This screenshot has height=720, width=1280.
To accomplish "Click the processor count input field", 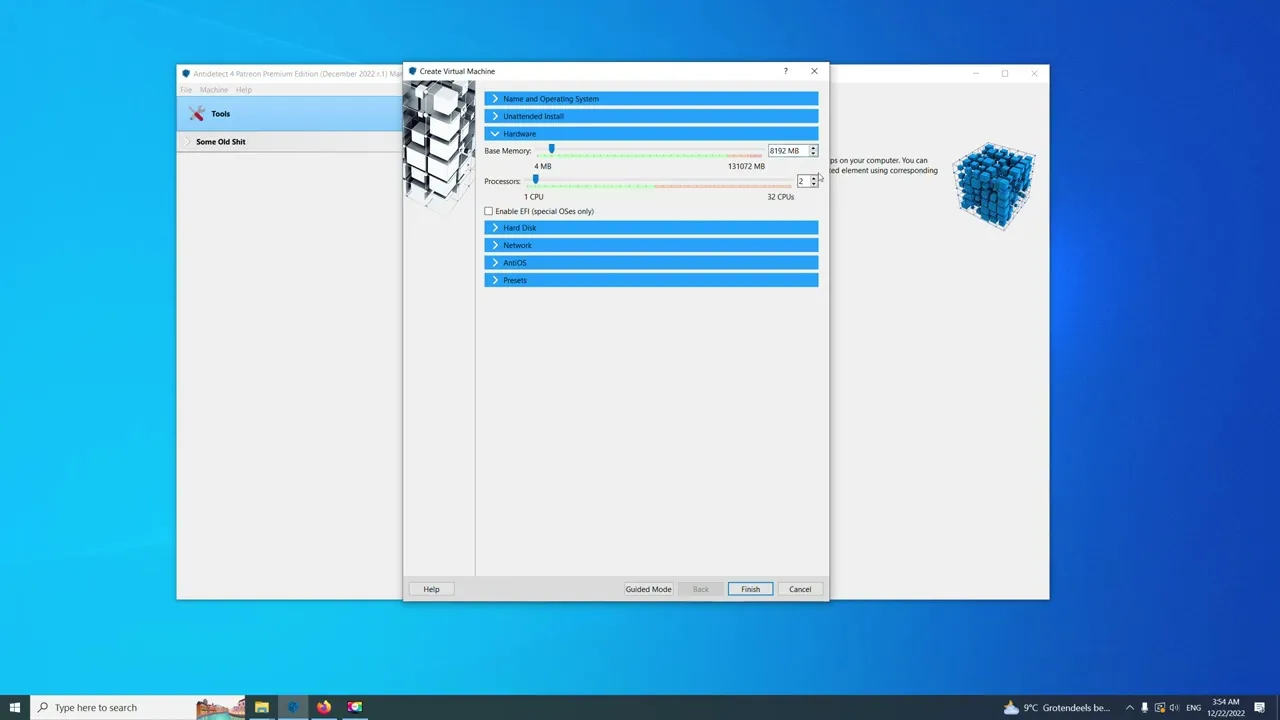I will (803, 181).
